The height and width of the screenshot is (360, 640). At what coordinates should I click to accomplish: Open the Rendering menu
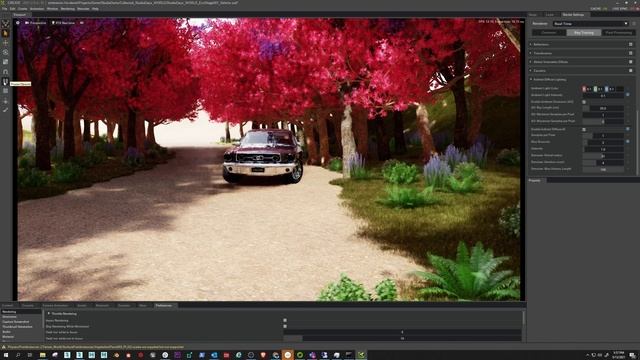[68, 9]
